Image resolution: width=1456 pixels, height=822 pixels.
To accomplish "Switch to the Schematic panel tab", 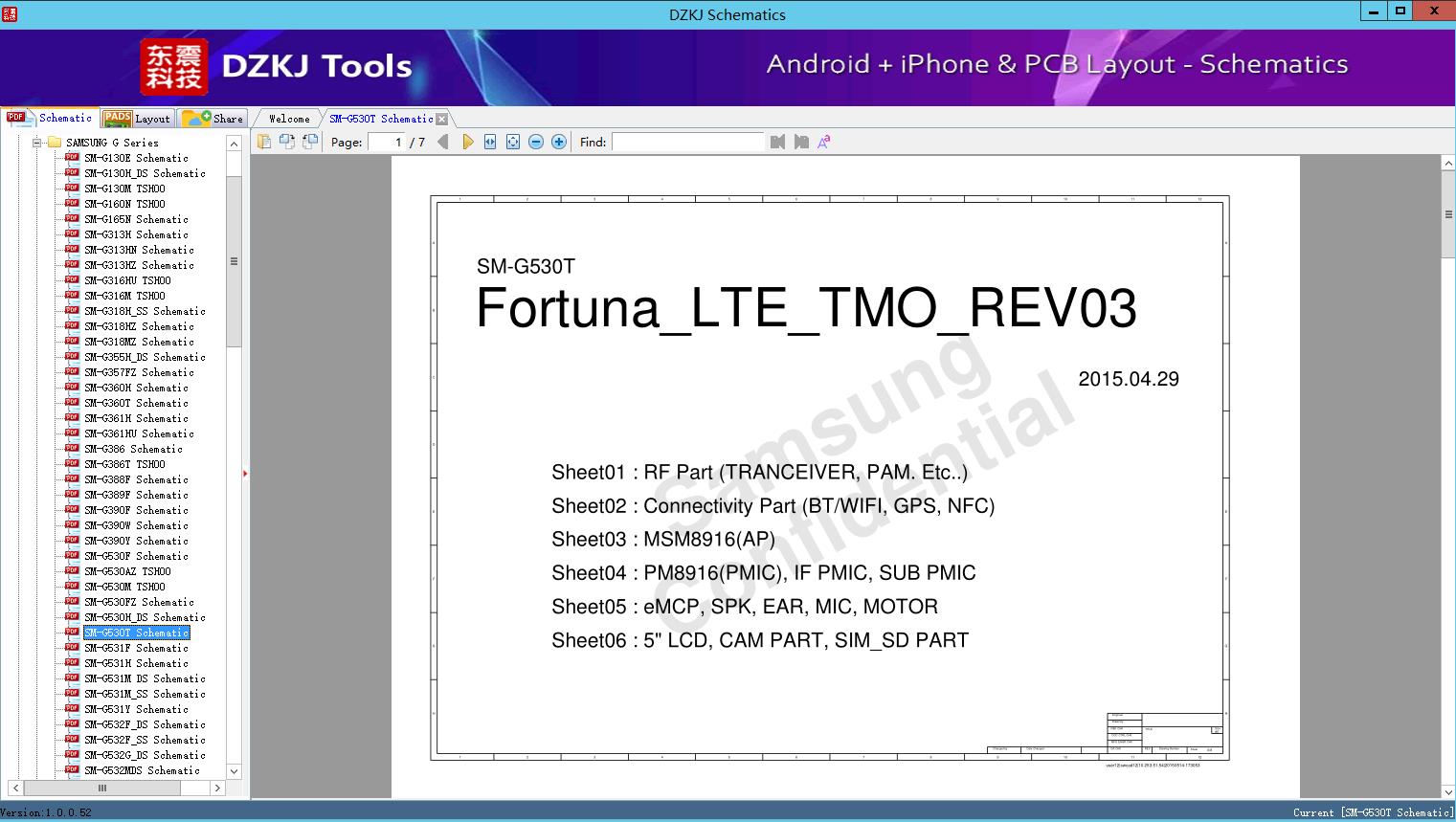I will (x=50, y=118).
